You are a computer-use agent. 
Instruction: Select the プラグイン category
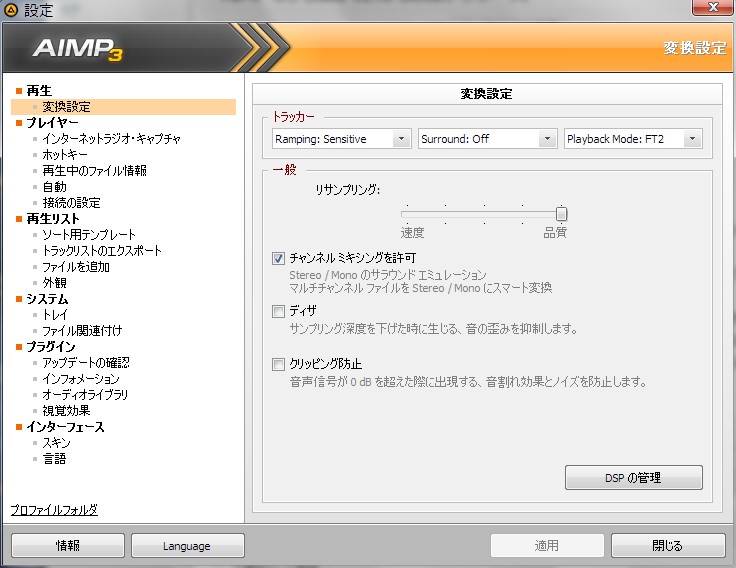[51, 347]
